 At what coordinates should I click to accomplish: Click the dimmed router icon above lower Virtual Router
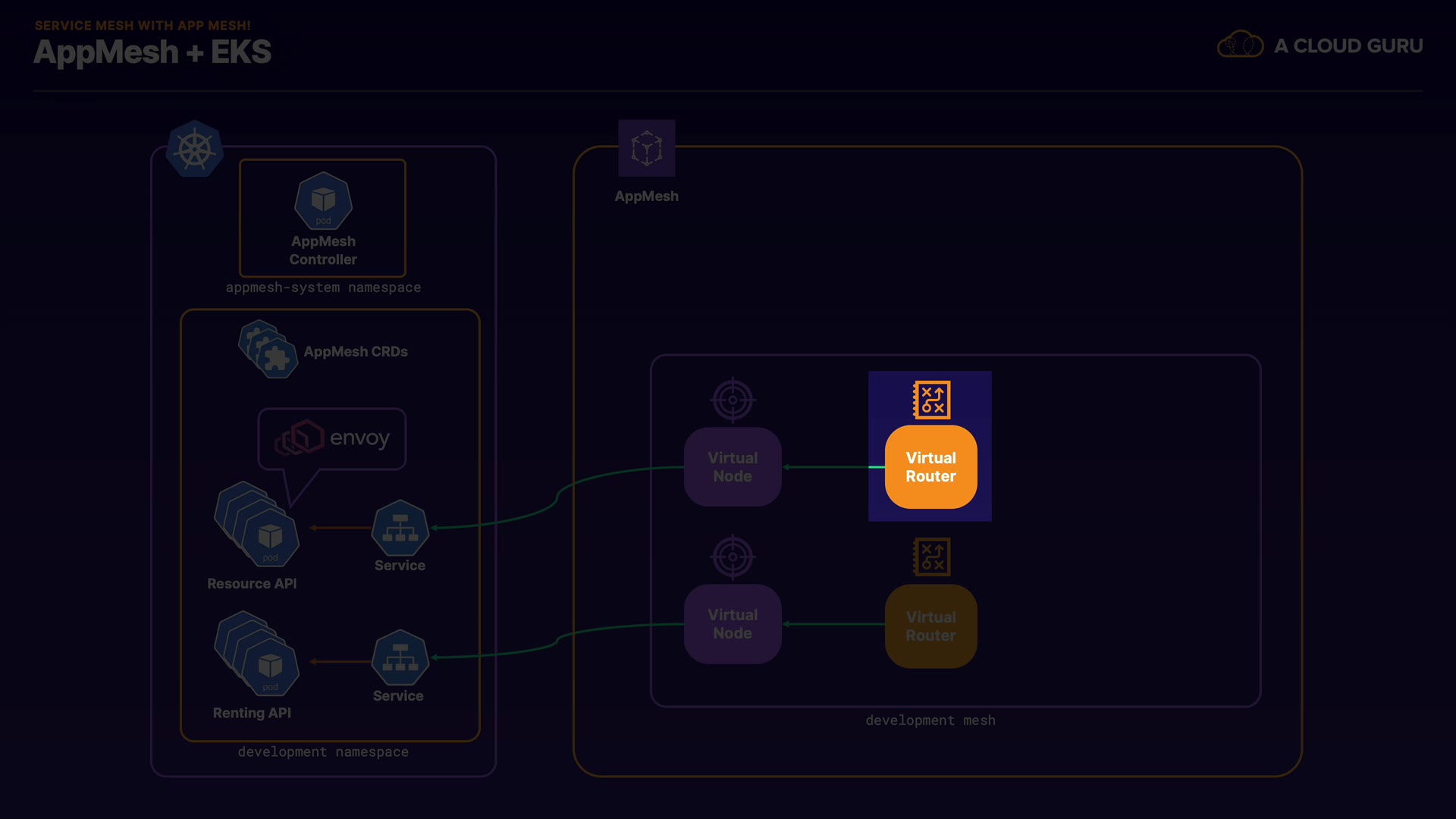pos(931,557)
